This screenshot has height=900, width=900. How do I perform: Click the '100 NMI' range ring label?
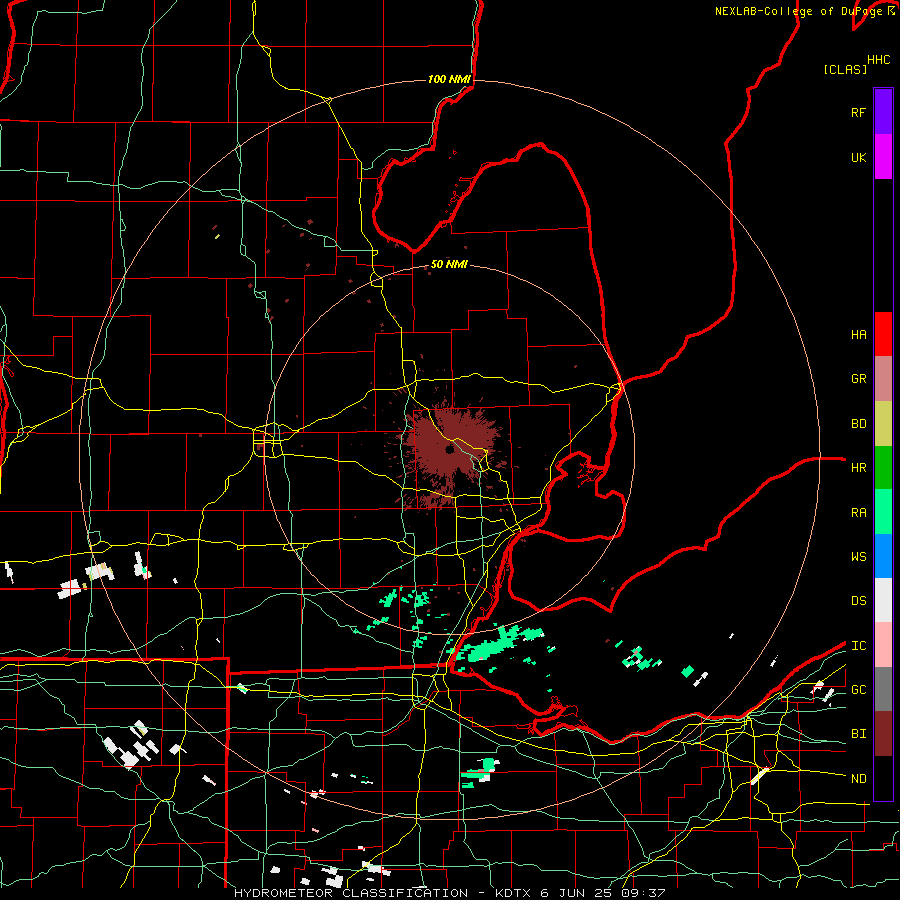click(x=449, y=79)
